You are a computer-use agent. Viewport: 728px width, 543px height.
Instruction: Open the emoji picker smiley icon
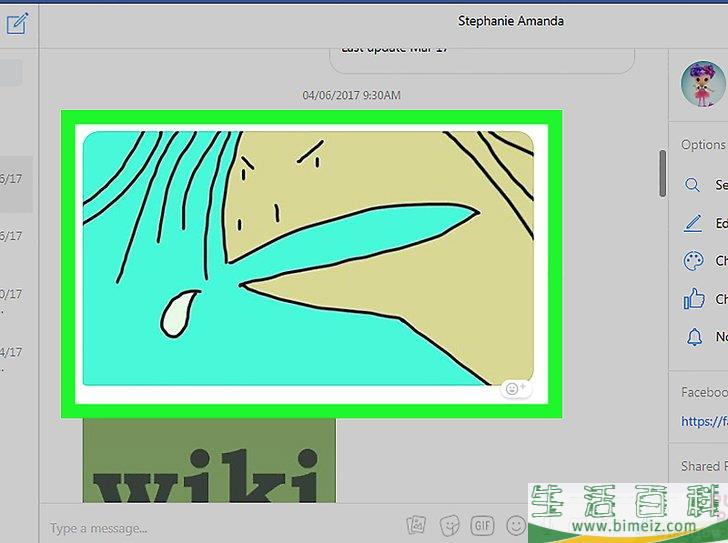[515, 525]
